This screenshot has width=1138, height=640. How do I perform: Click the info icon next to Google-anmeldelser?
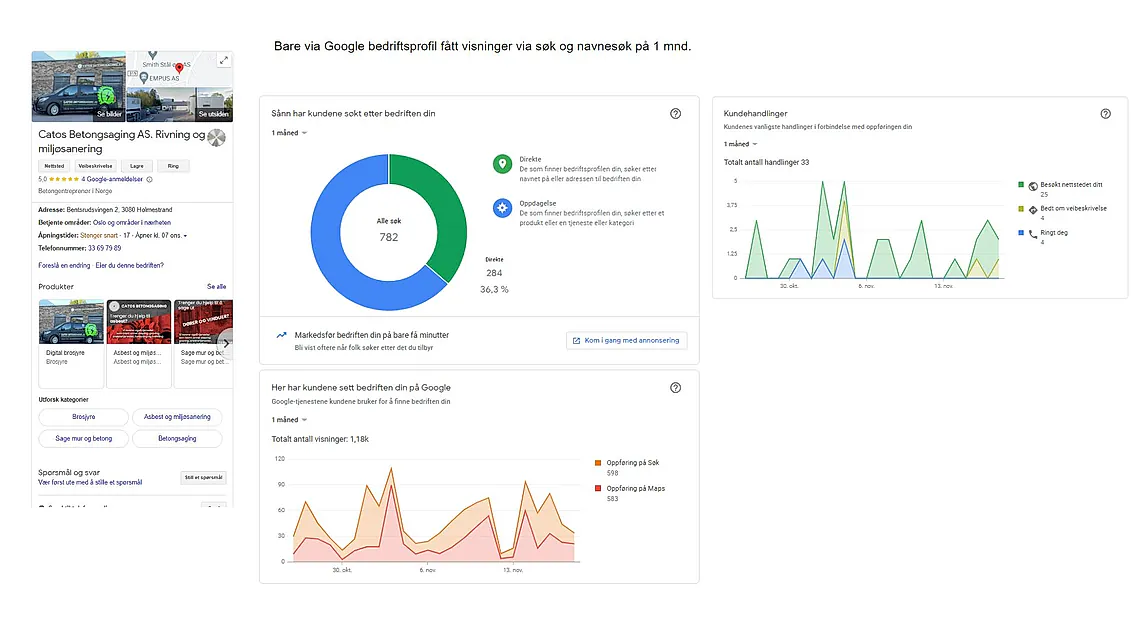150,179
